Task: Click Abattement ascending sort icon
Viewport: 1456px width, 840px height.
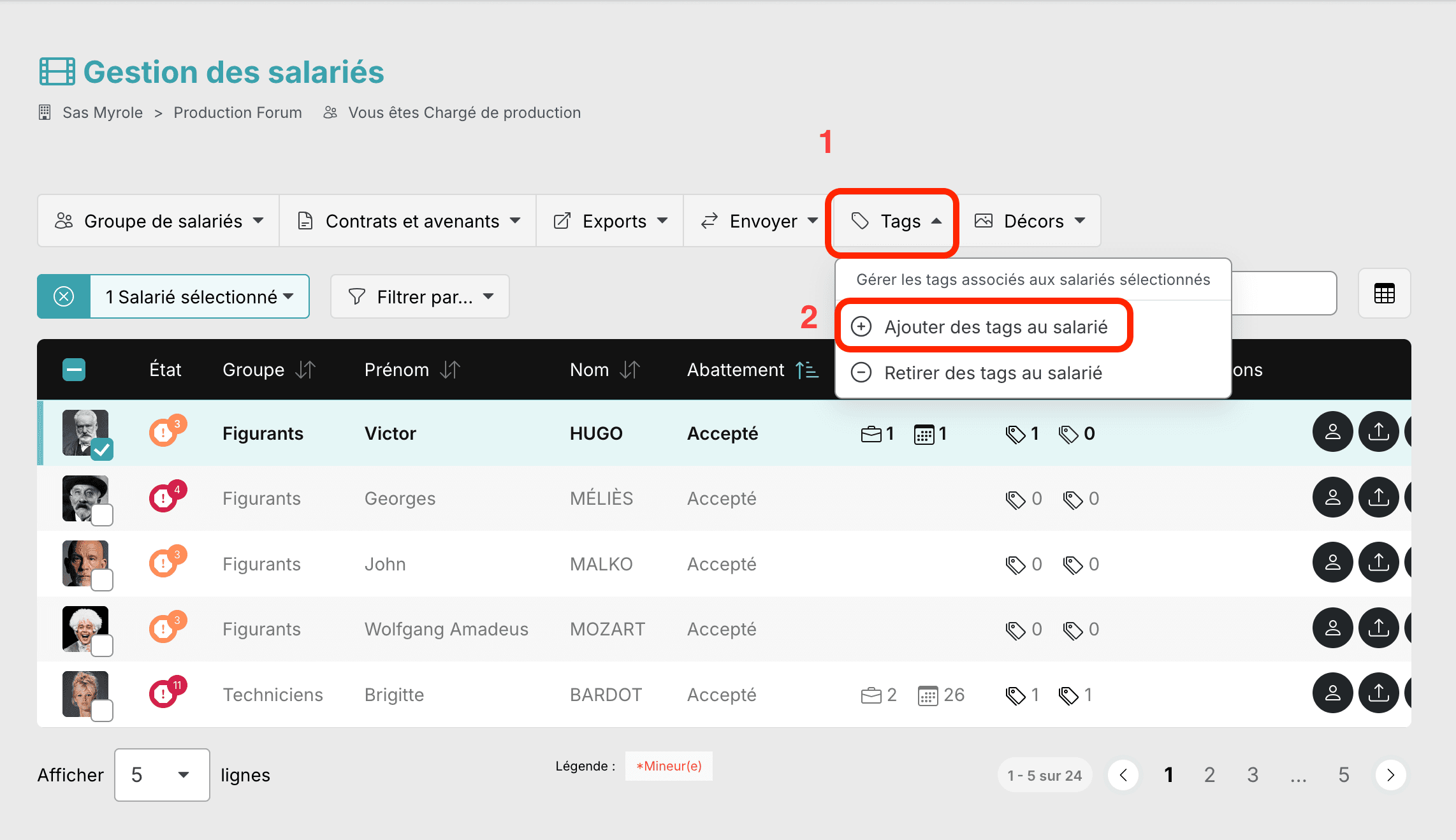Action: (x=807, y=370)
